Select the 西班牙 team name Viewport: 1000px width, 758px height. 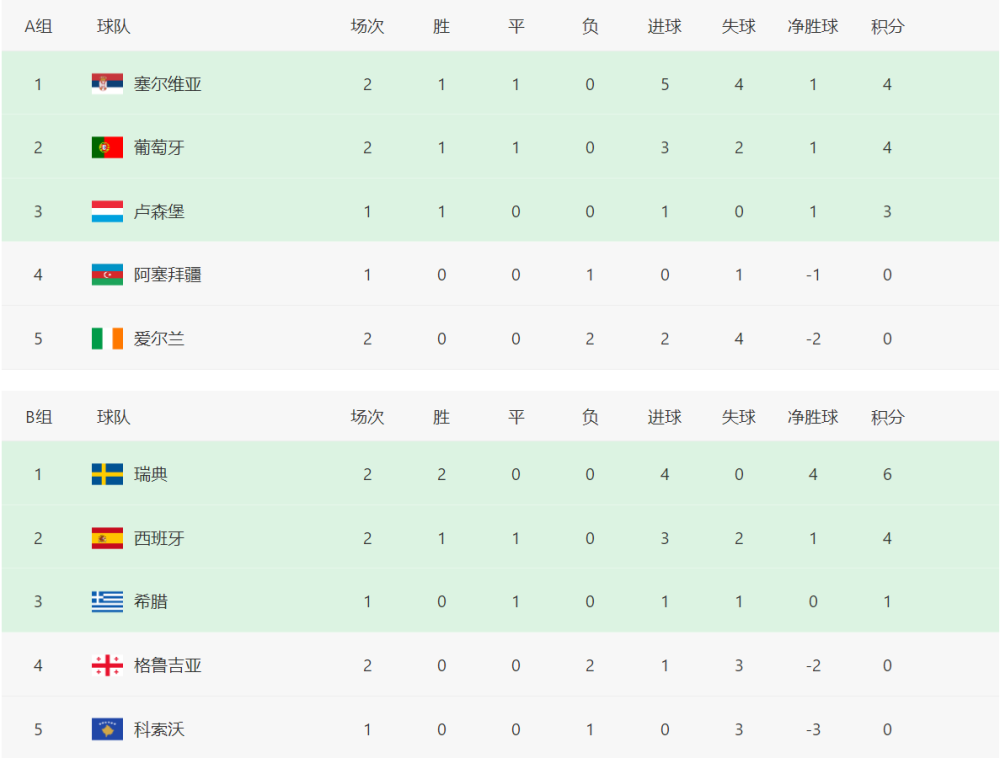tap(159, 538)
